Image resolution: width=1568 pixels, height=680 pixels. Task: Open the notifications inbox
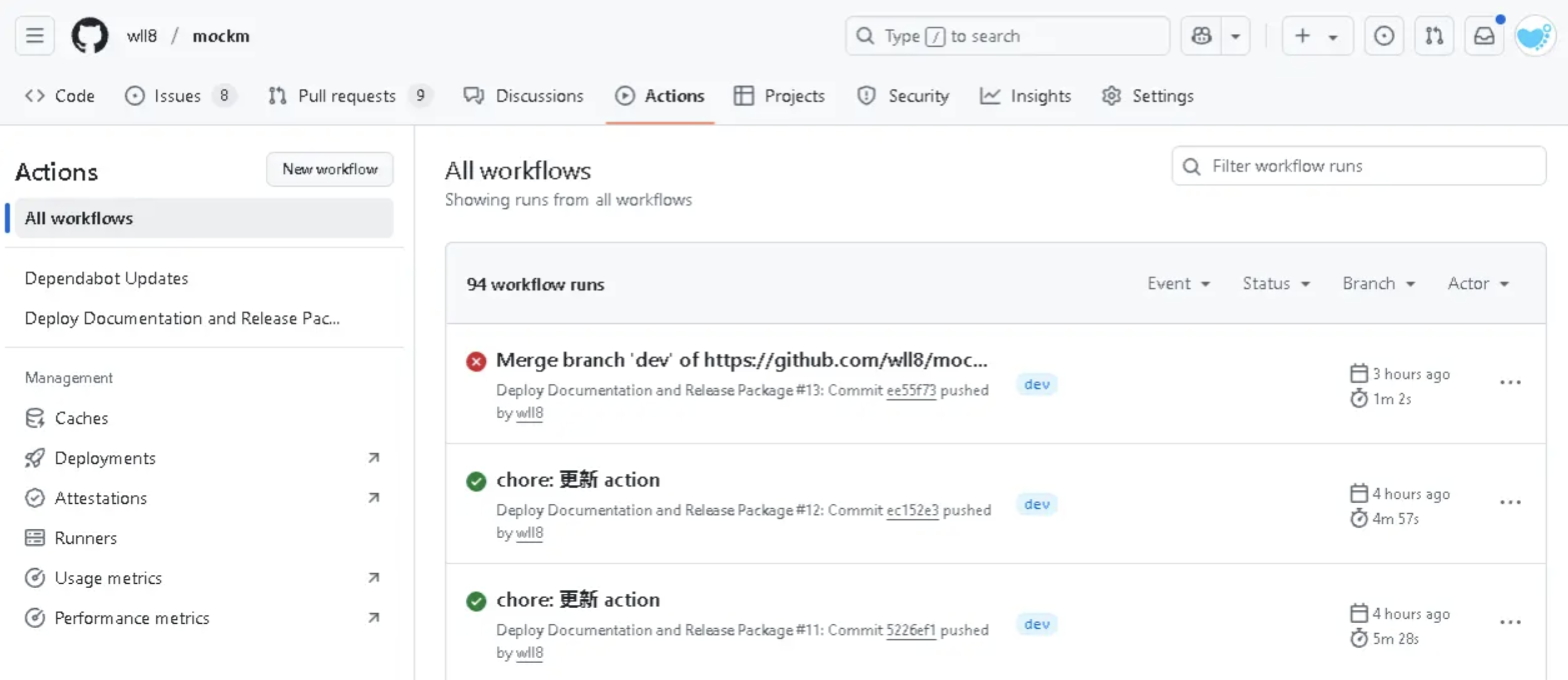(x=1484, y=36)
